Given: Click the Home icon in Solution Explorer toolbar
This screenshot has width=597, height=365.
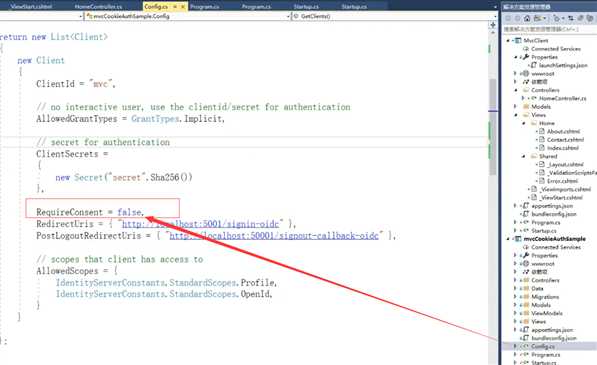Looking at the screenshot, I should [527, 18].
